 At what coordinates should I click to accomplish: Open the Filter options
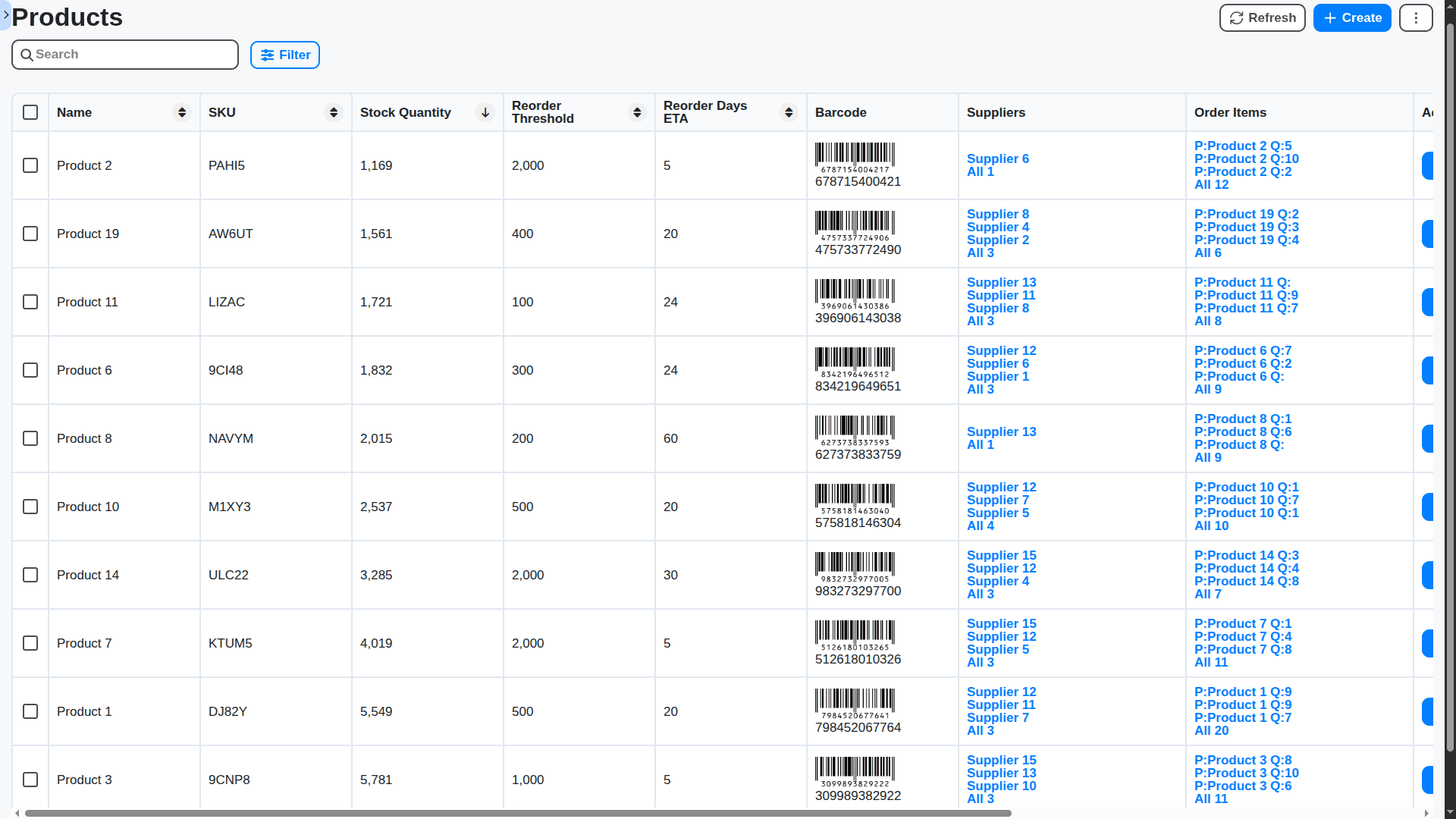pyautogui.click(x=285, y=55)
